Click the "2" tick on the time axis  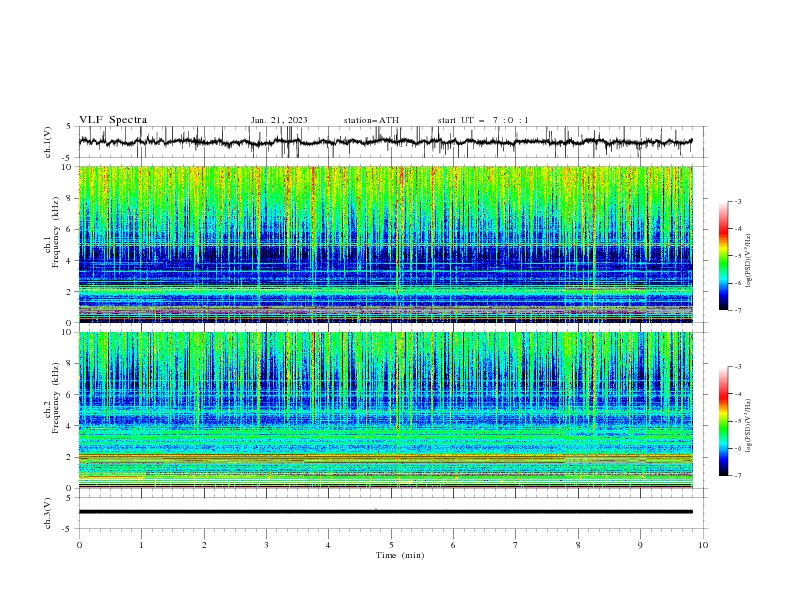[204, 545]
